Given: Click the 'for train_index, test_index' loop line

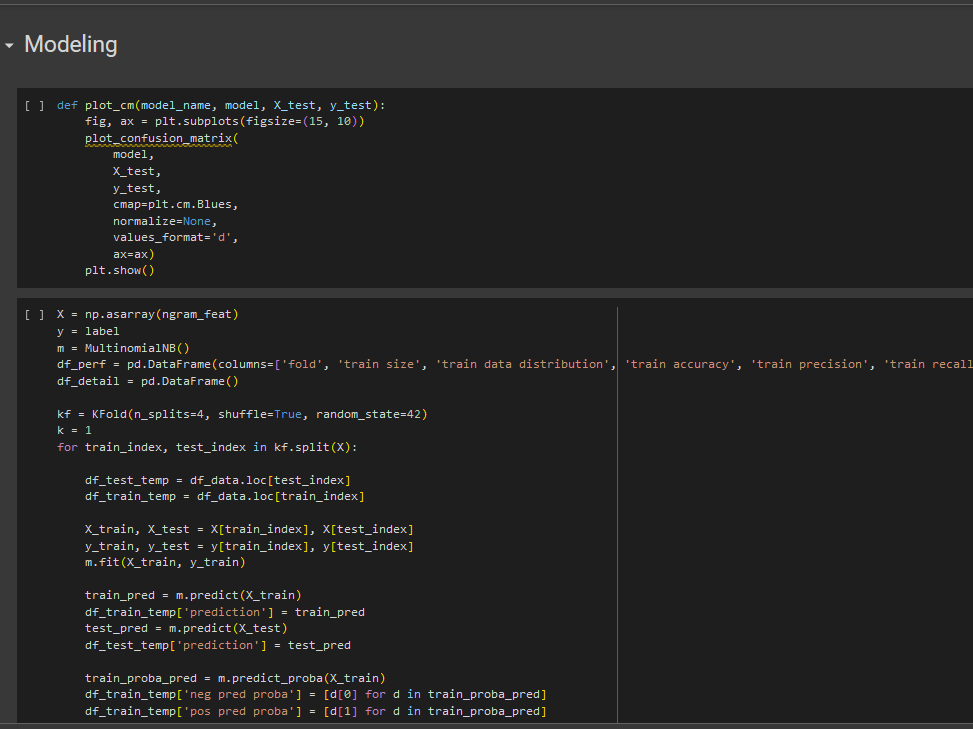Looking at the screenshot, I should coord(207,447).
